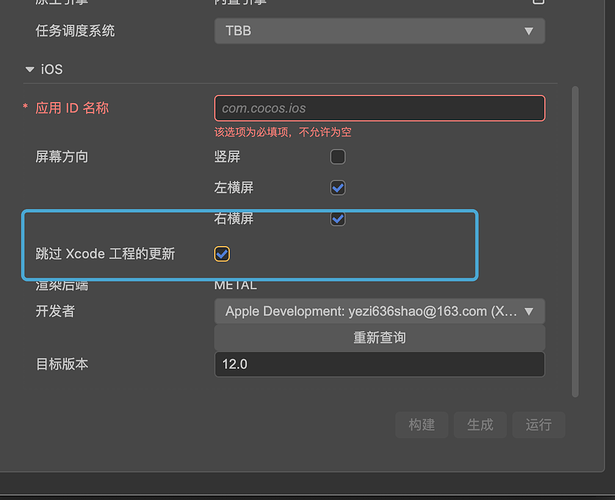Open the 任务调度系统 TBB dropdown

click(x=379, y=31)
